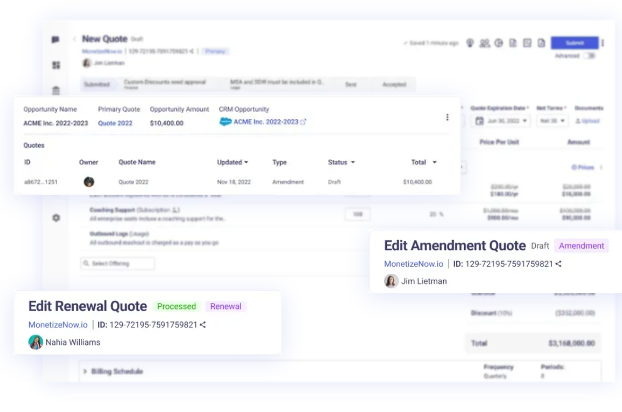This screenshot has width=622, height=412.
Task: Click the green Processed status badge
Action: coord(177,307)
